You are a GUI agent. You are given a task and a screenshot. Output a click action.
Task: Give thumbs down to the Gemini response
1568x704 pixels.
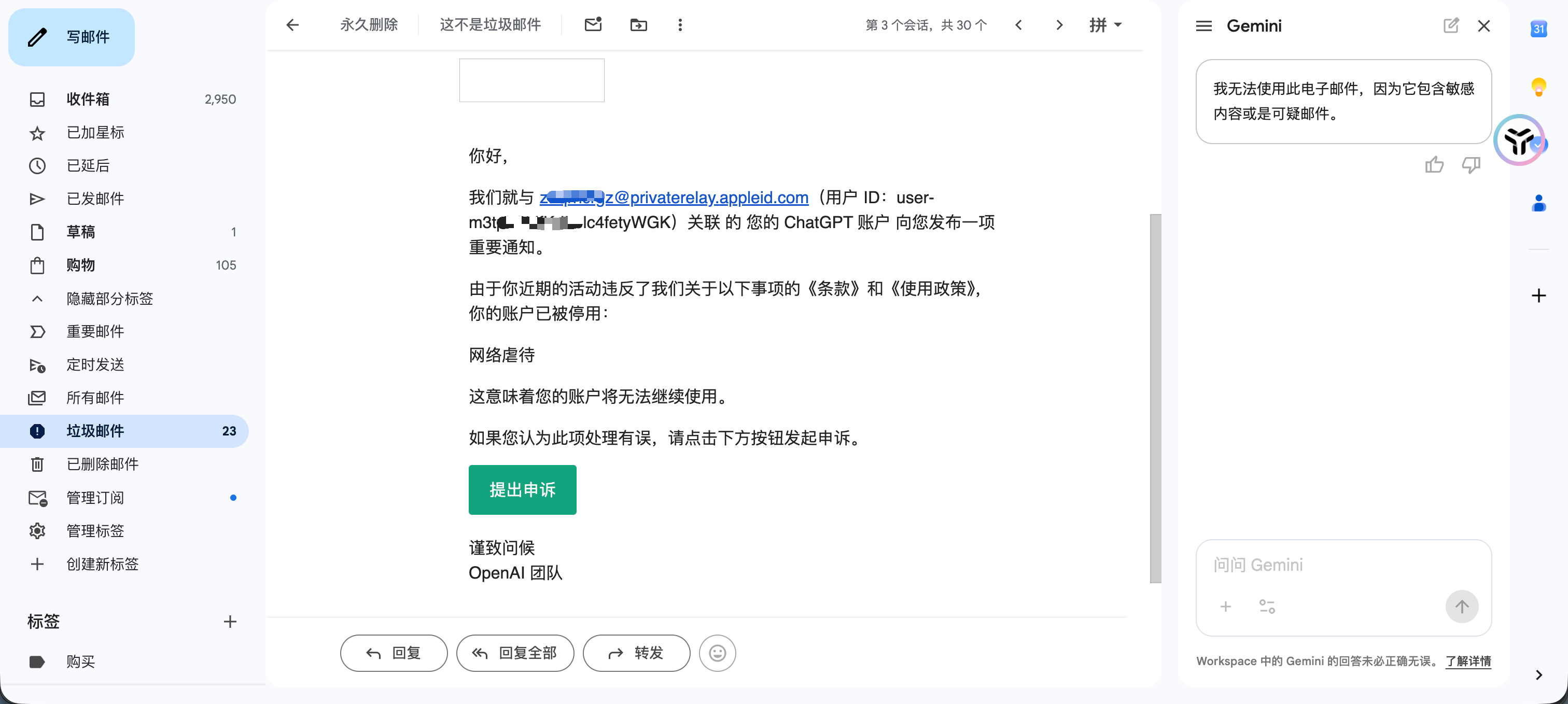click(x=1471, y=165)
